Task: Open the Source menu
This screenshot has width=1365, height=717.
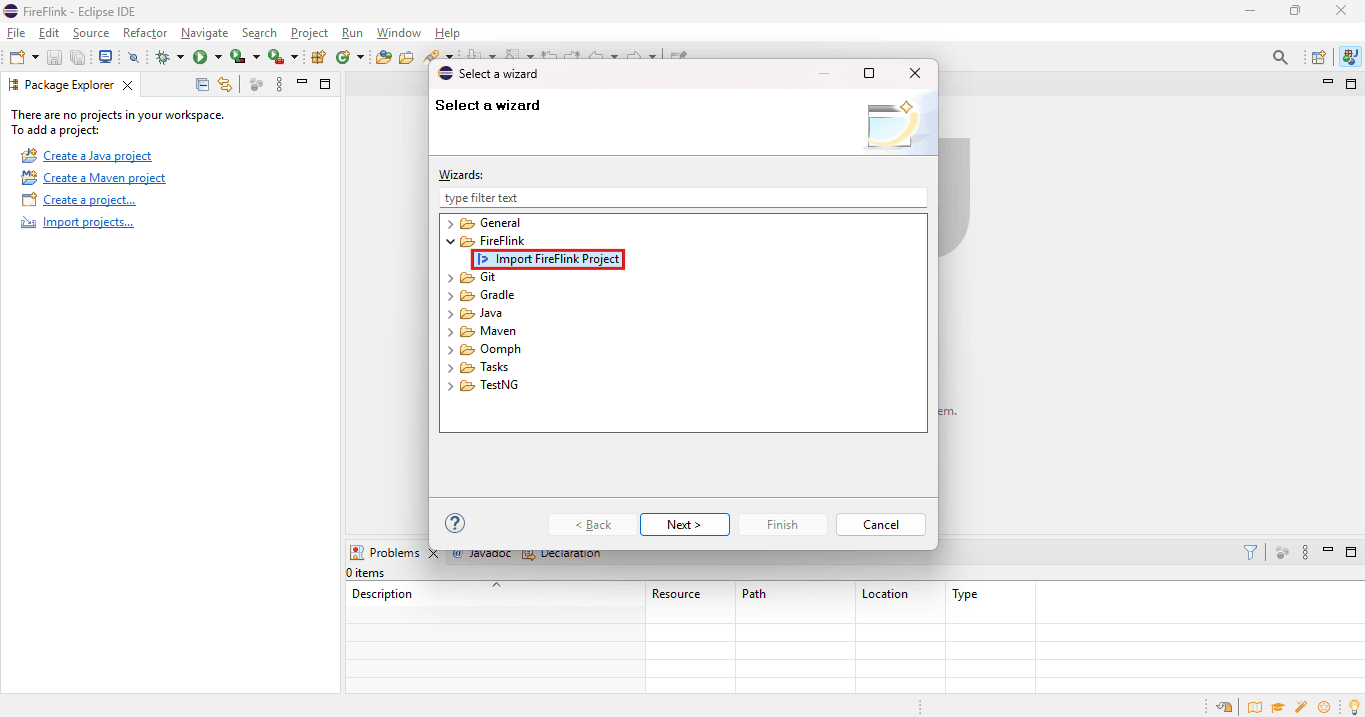Action: click(91, 33)
